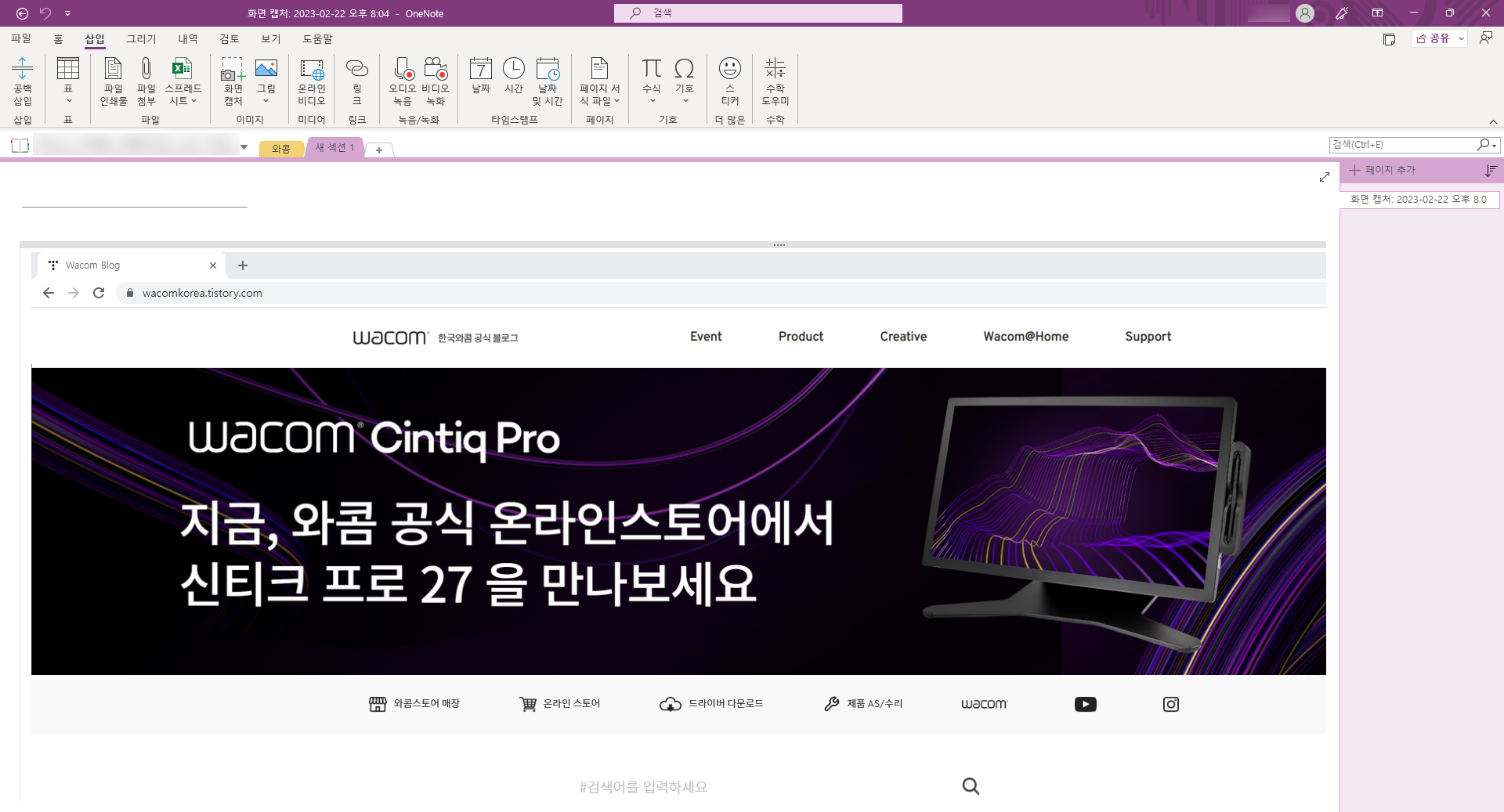Viewport: 1504px width, 812px height.
Task: Switch to the Review ribbon tab
Action: [230, 38]
